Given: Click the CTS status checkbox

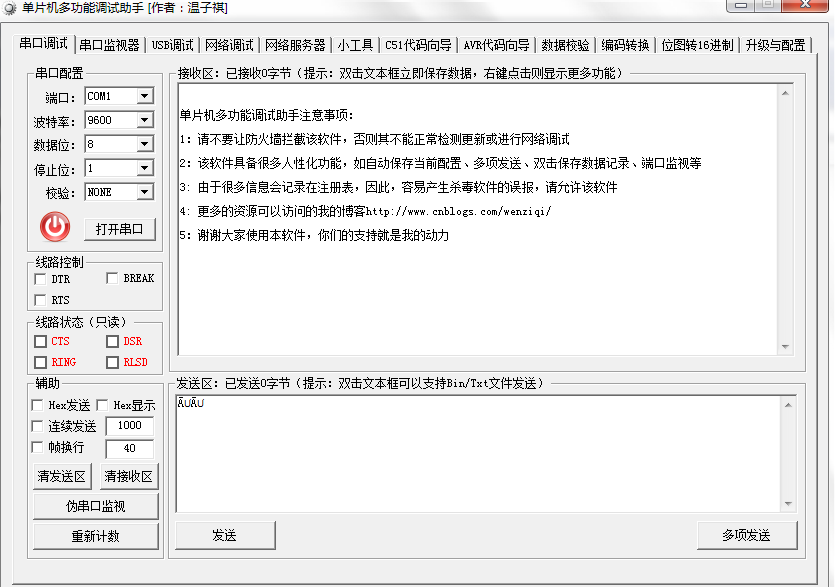Looking at the screenshot, I should coord(40,341).
